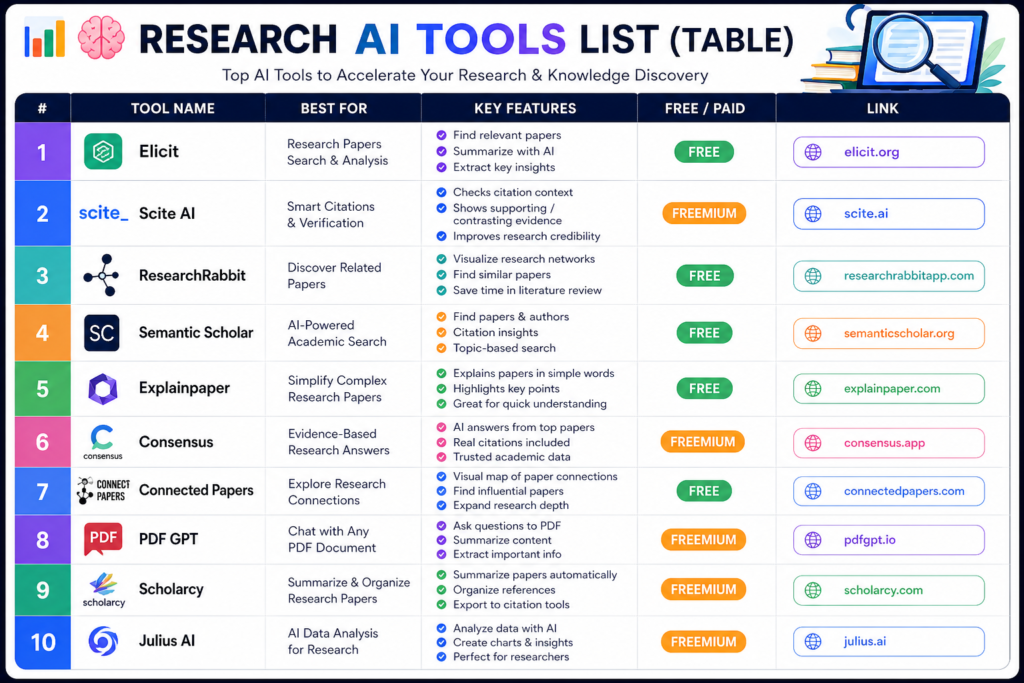The image size is (1024, 683).
Task: Click the bar chart icon in header
Action: [x=44, y=38]
